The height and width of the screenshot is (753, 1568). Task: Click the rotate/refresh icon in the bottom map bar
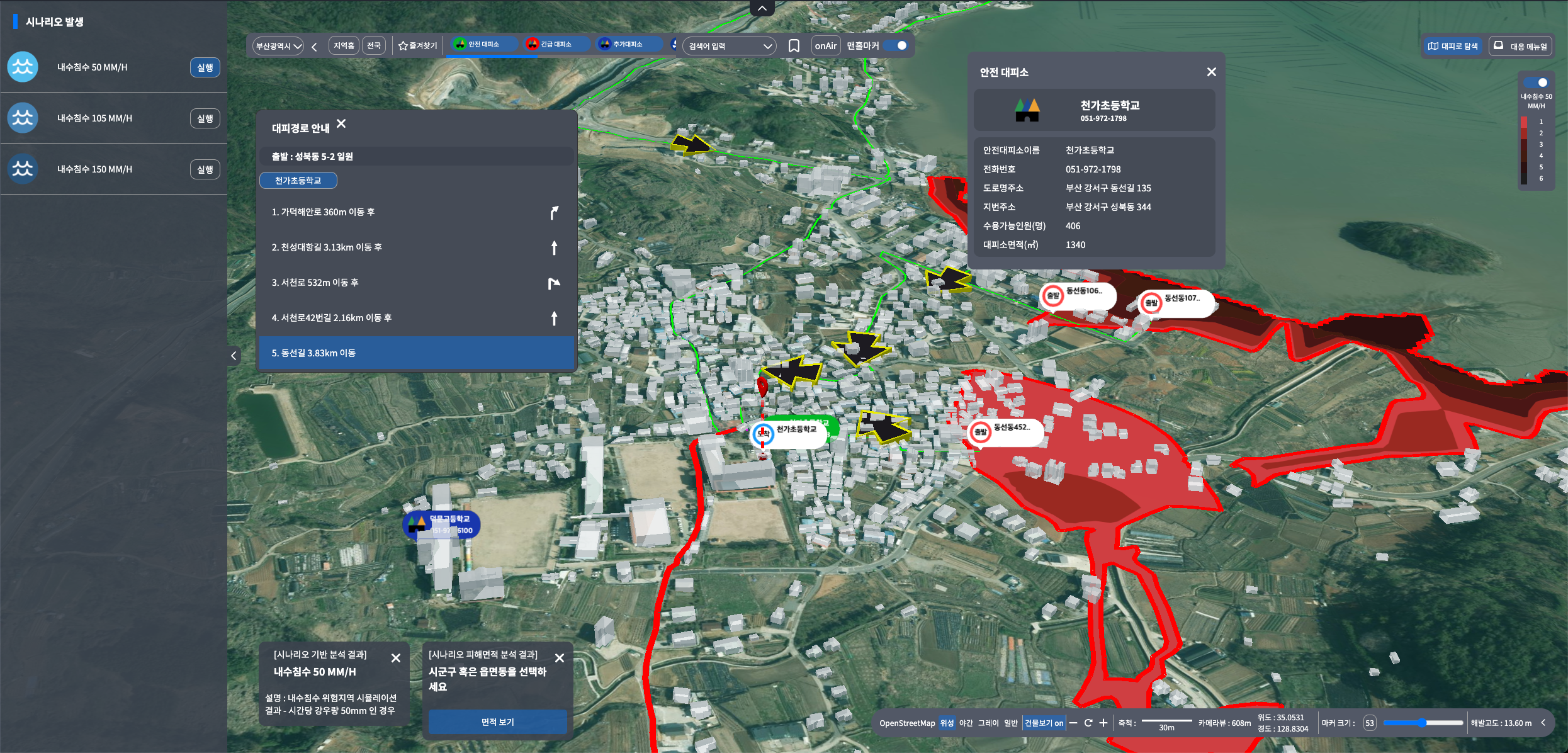tap(1088, 723)
